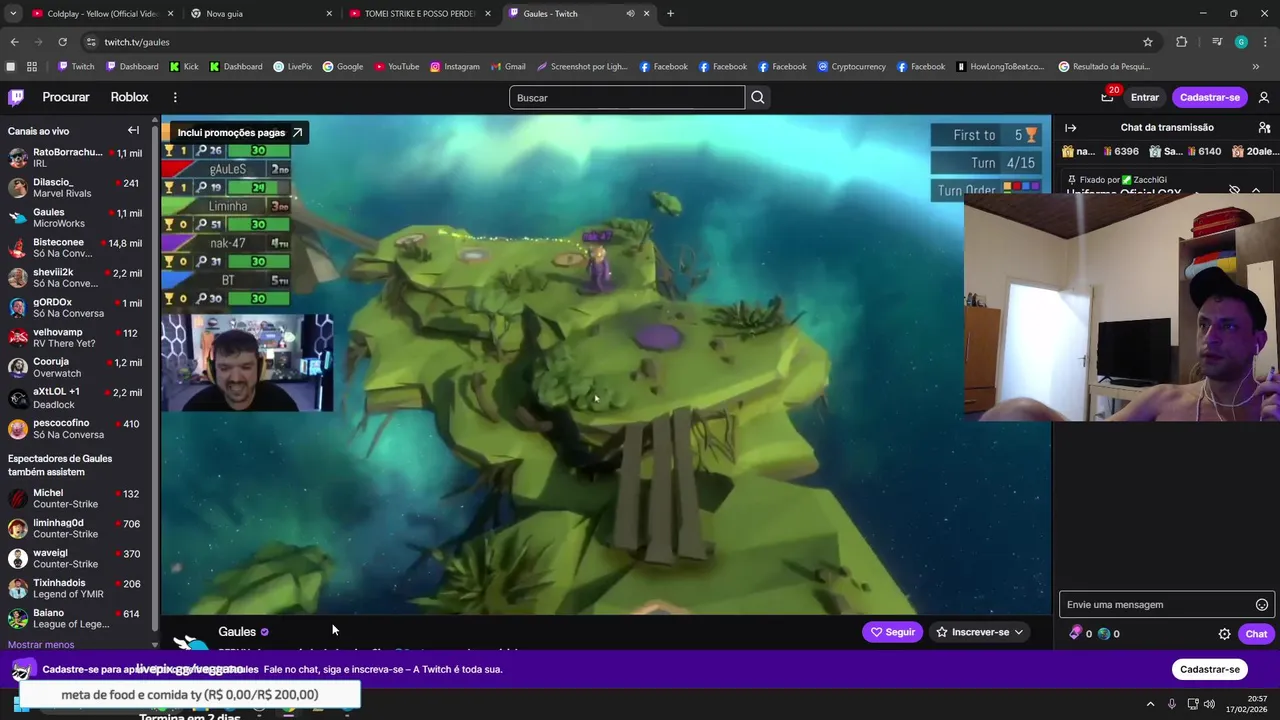Collapse the stream chat panel arrow
The width and height of the screenshot is (1280, 720).
tap(1070, 128)
